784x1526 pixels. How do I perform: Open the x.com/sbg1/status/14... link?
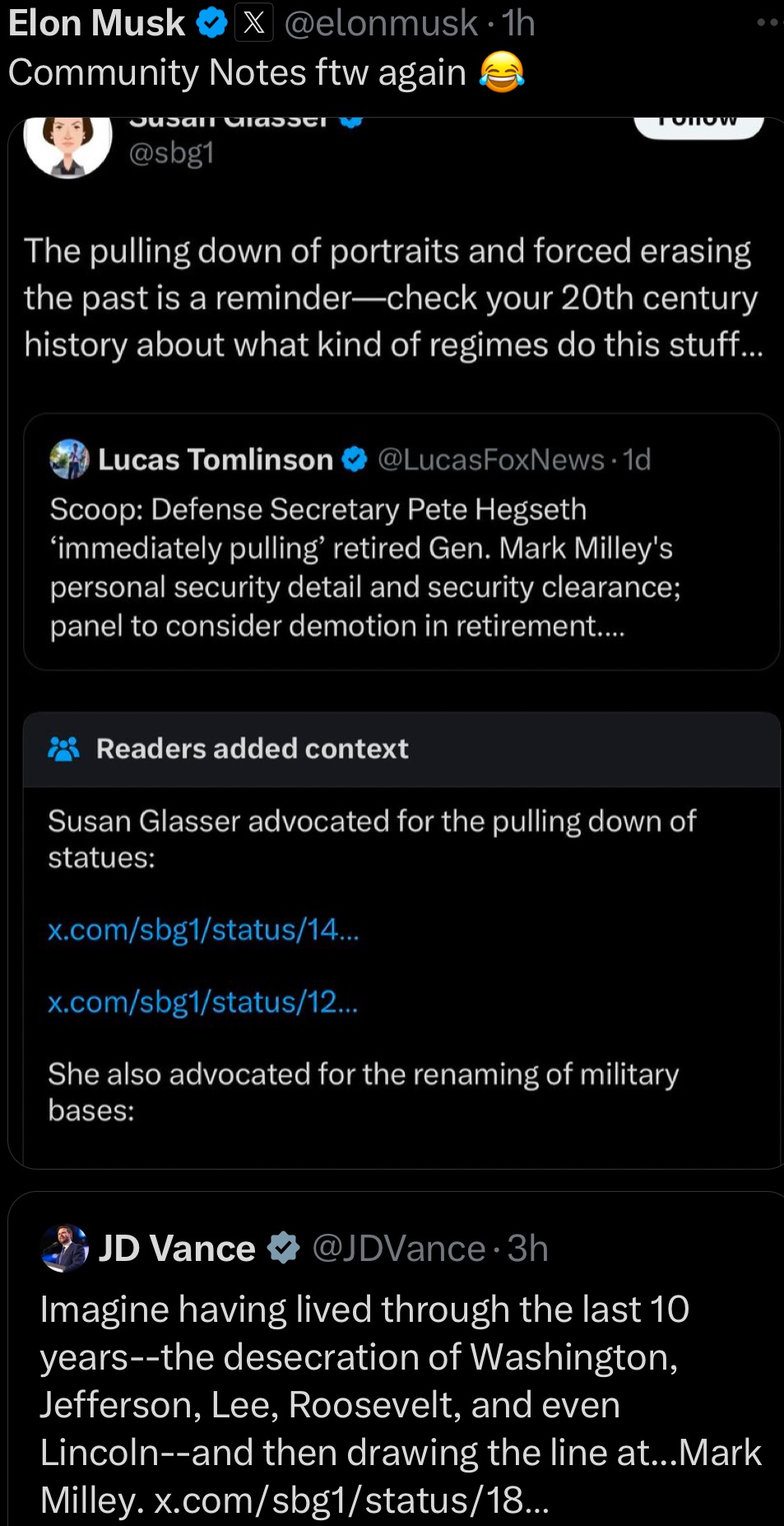[203, 929]
